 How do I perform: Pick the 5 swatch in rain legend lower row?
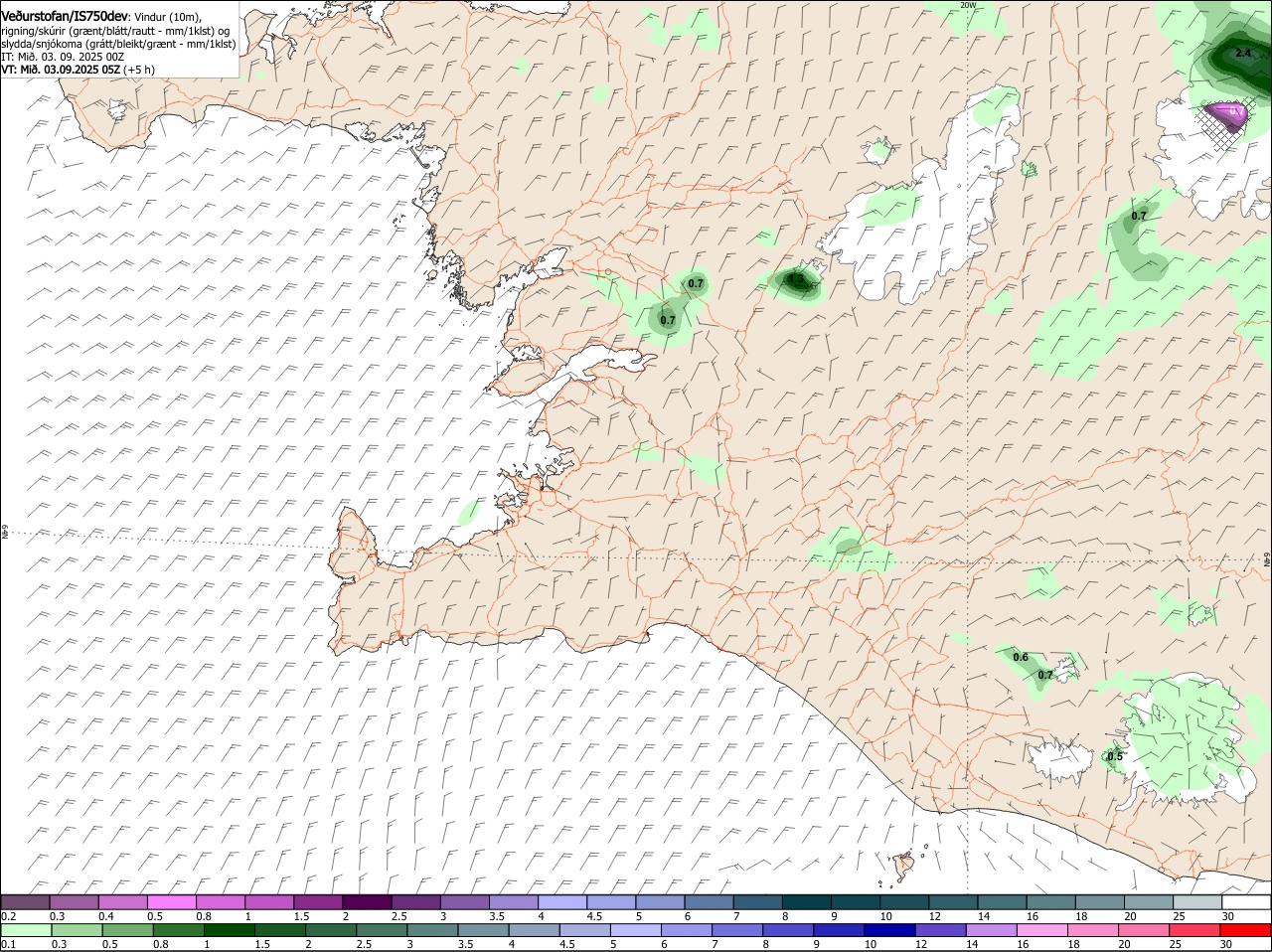click(637, 930)
